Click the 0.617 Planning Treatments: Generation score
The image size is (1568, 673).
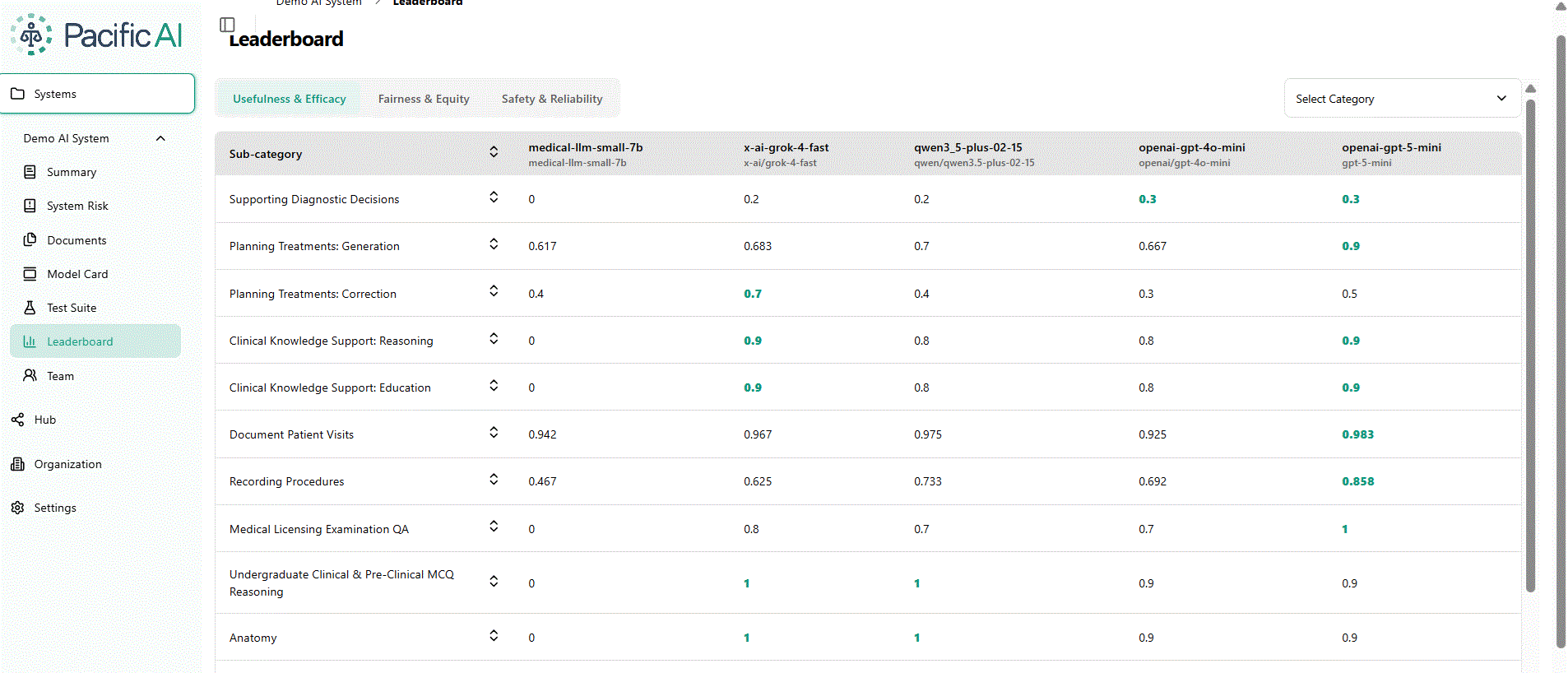coord(542,246)
